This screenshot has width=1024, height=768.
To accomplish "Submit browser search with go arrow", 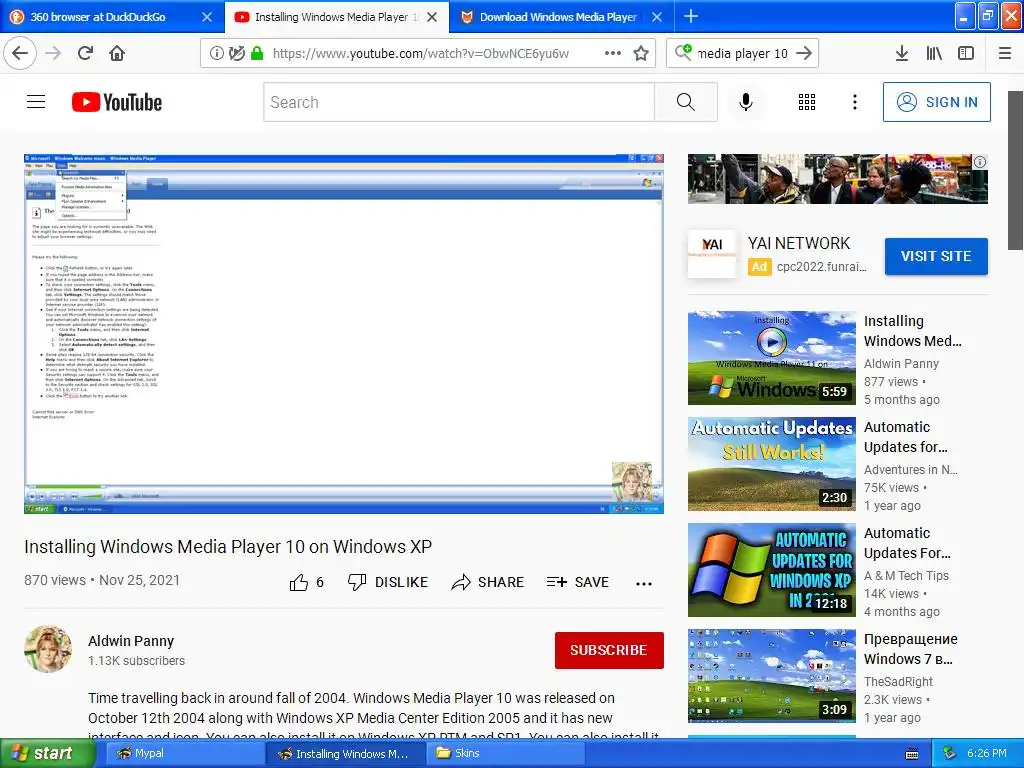I will point(805,53).
